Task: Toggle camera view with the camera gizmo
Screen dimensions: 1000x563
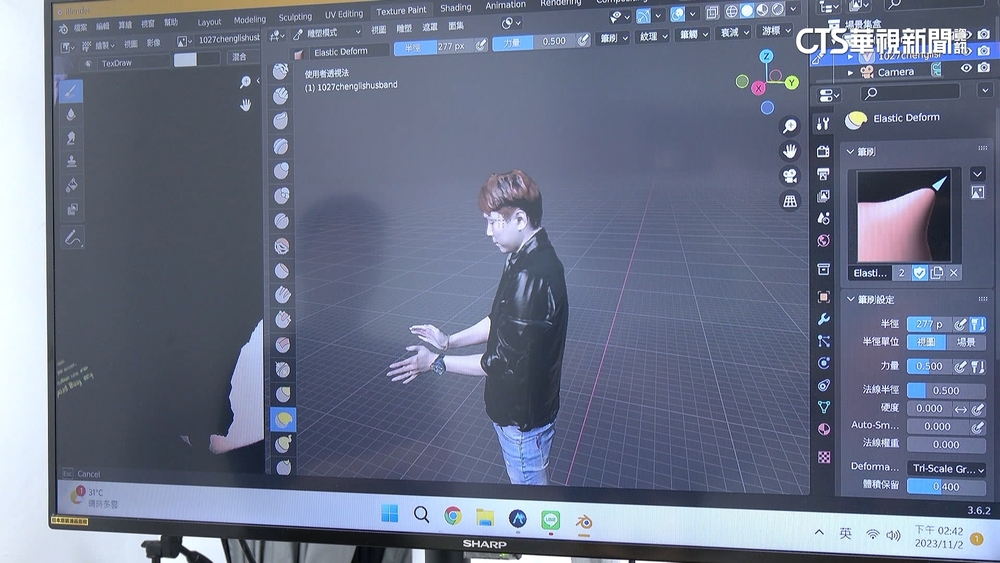Action: (x=790, y=175)
